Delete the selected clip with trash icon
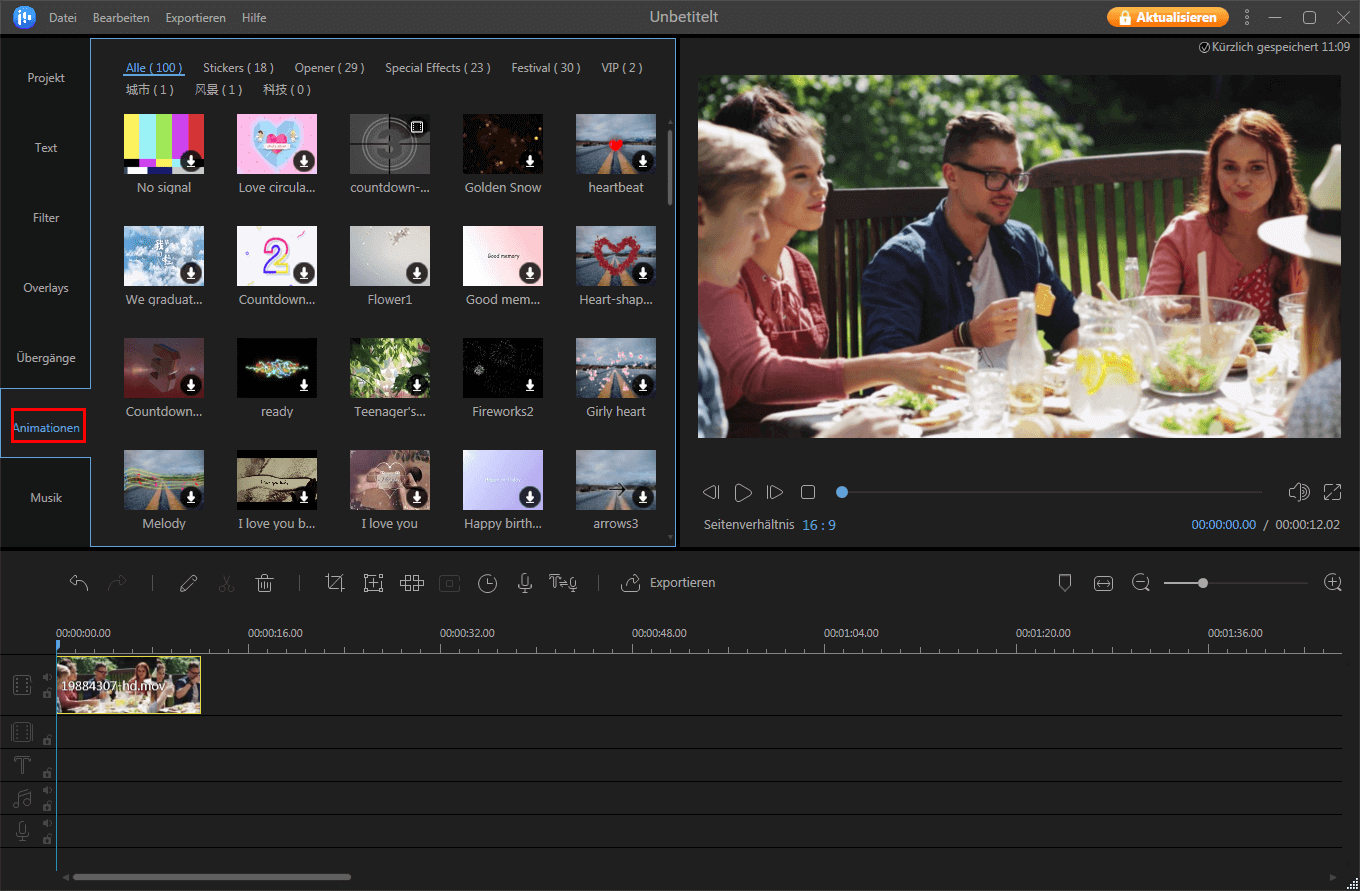1360x891 pixels. [264, 582]
